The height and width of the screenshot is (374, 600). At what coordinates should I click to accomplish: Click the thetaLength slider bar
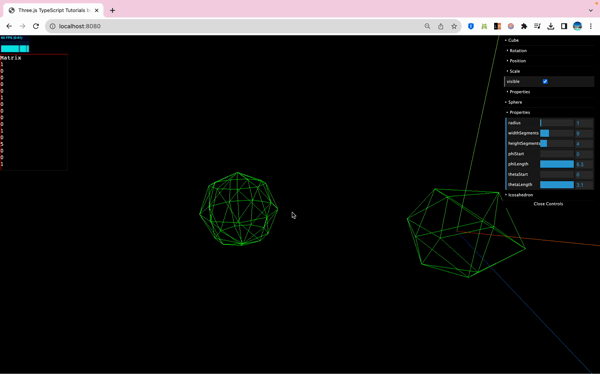click(x=557, y=185)
